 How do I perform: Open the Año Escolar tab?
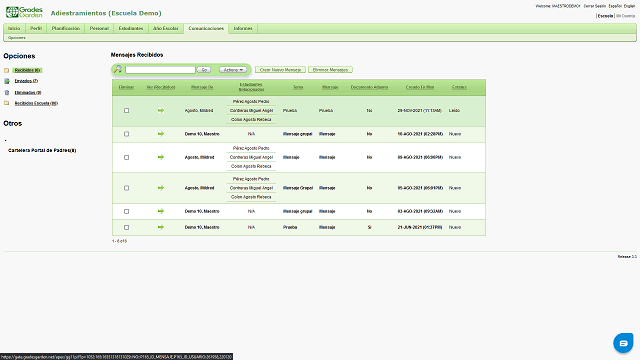(x=166, y=28)
